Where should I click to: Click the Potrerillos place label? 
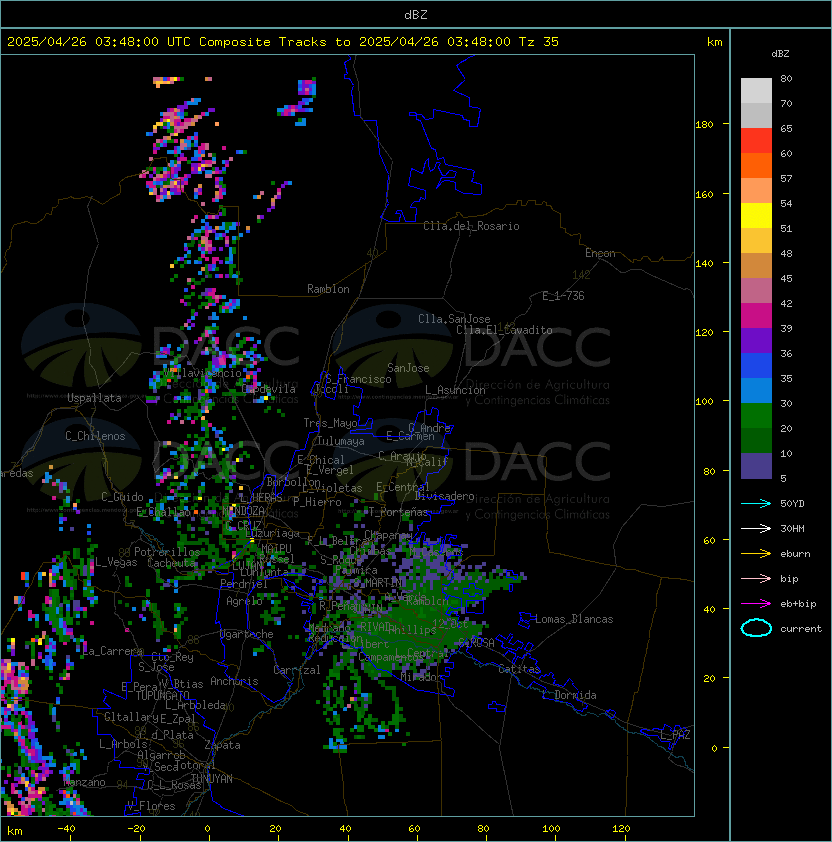tap(167, 552)
